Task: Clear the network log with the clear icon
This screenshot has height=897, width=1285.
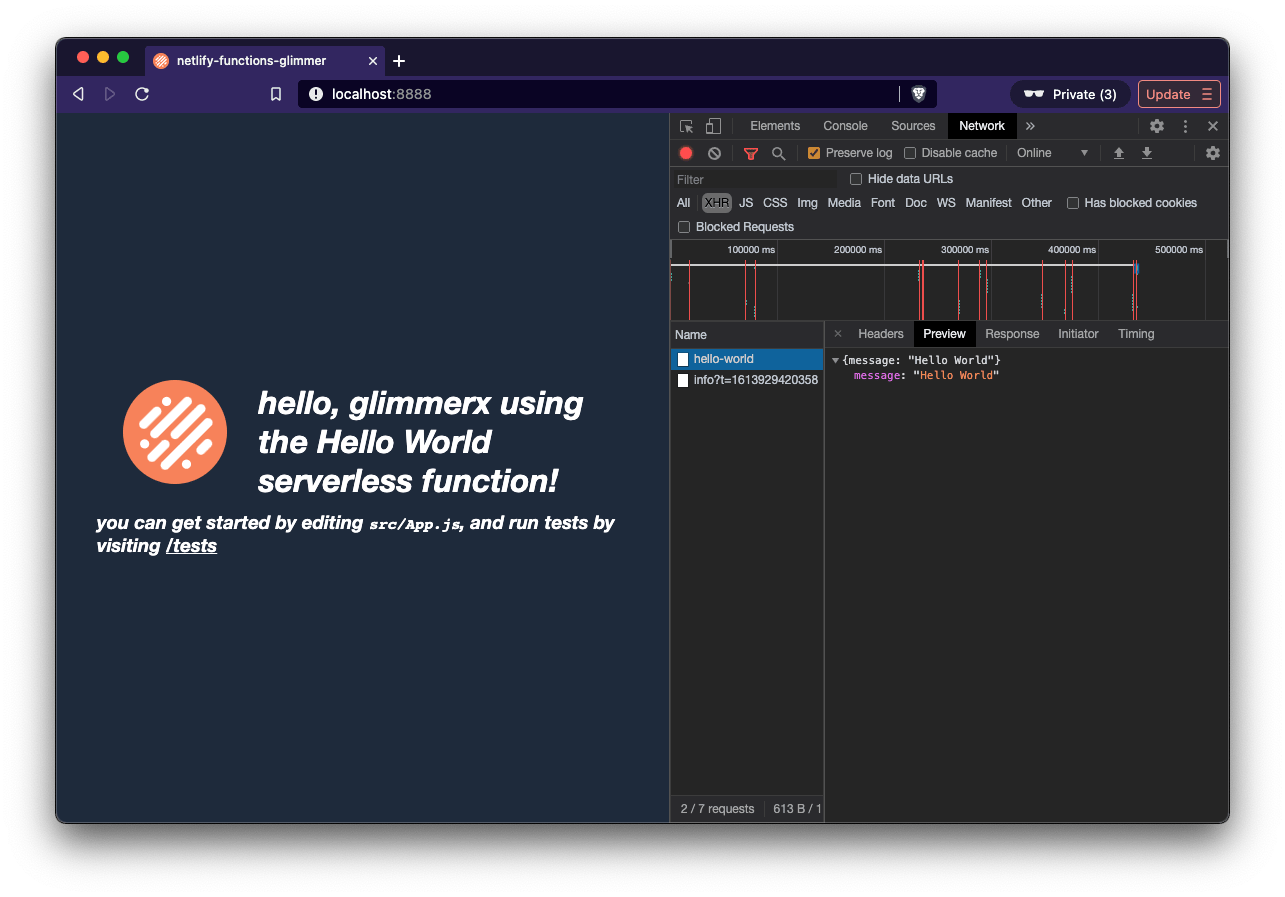Action: (713, 153)
